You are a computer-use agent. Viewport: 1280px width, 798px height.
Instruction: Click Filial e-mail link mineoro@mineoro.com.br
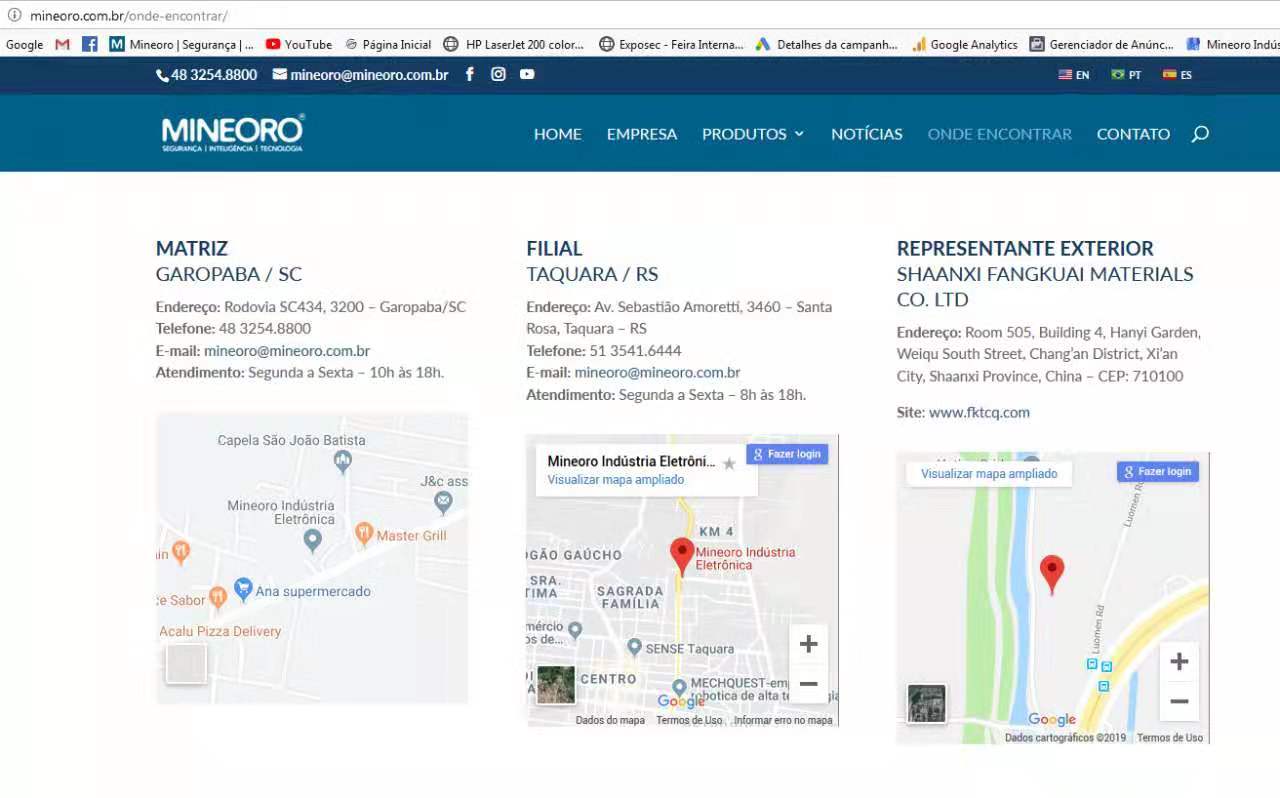click(657, 373)
